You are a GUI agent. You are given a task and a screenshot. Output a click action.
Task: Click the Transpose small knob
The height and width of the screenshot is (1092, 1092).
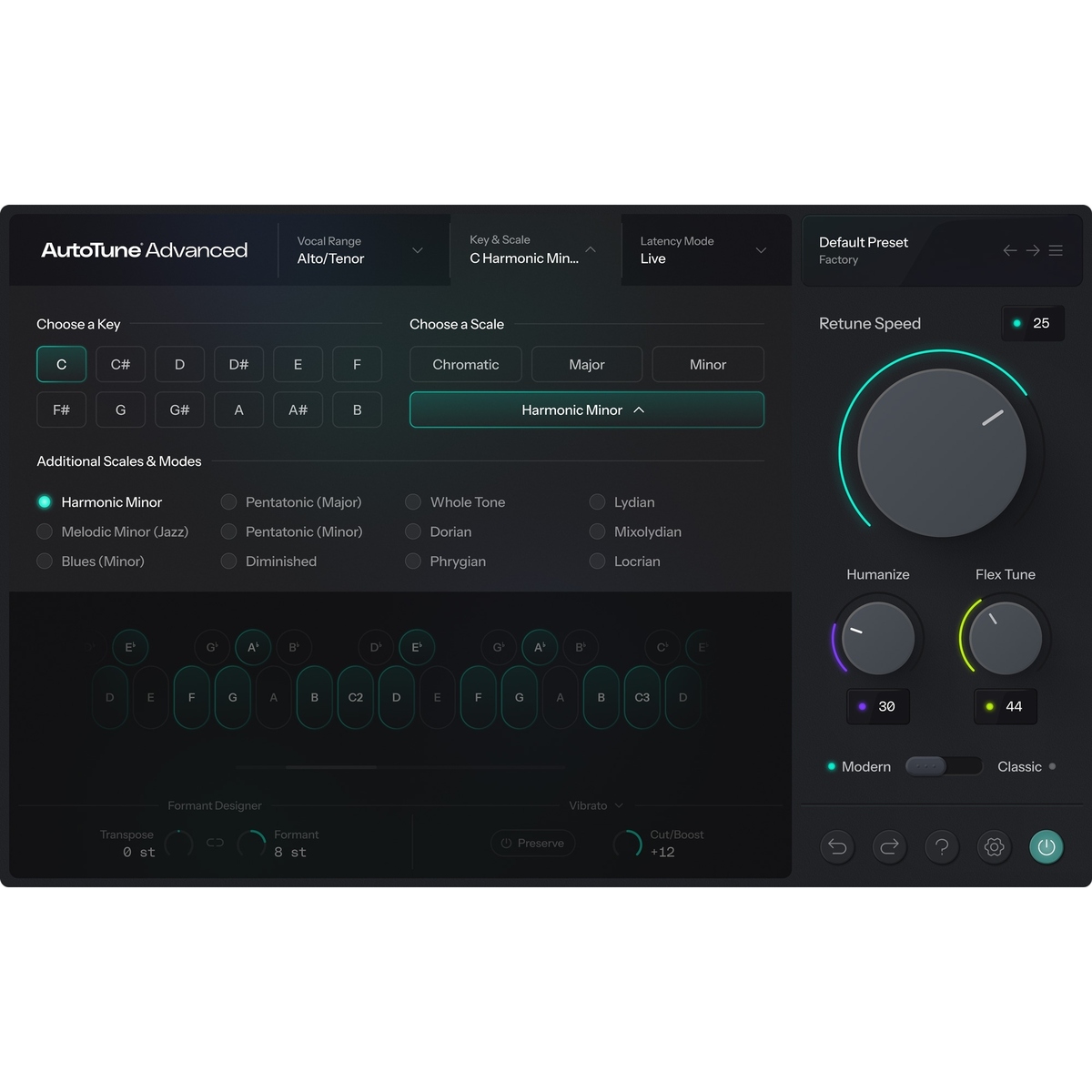point(179,844)
